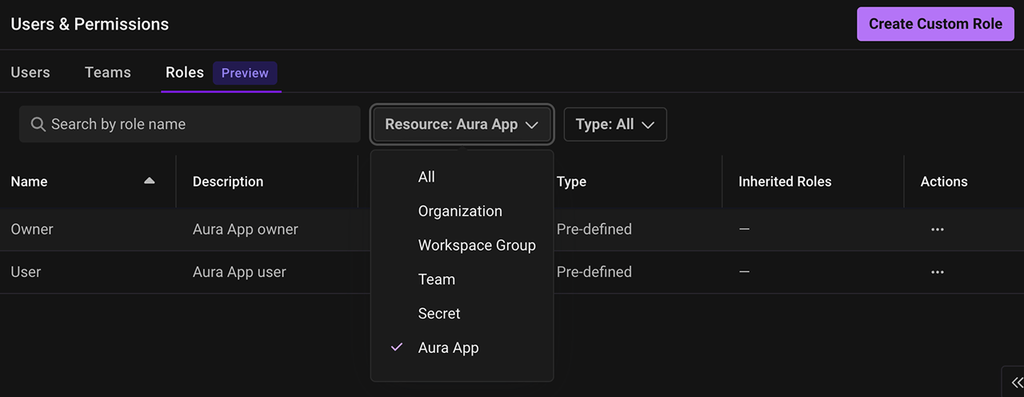1024x397 pixels.
Task: Collapse side panel with double-chevron icon
Action: [x=1016, y=382]
